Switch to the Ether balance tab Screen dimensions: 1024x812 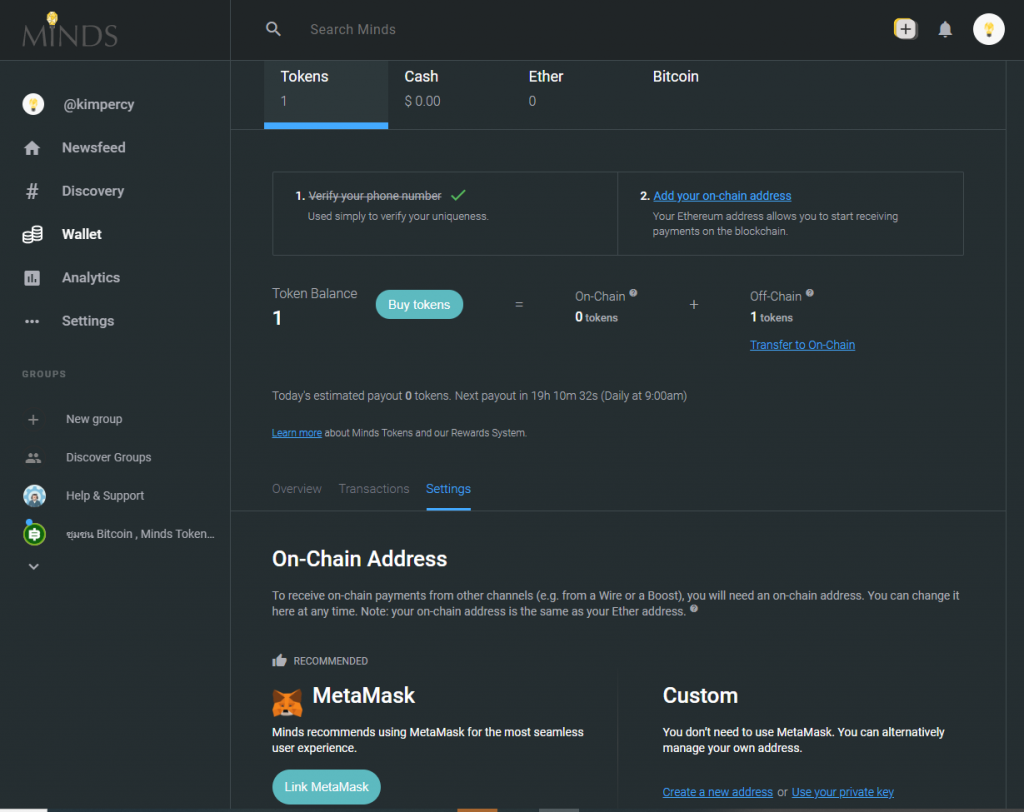pos(574,93)
